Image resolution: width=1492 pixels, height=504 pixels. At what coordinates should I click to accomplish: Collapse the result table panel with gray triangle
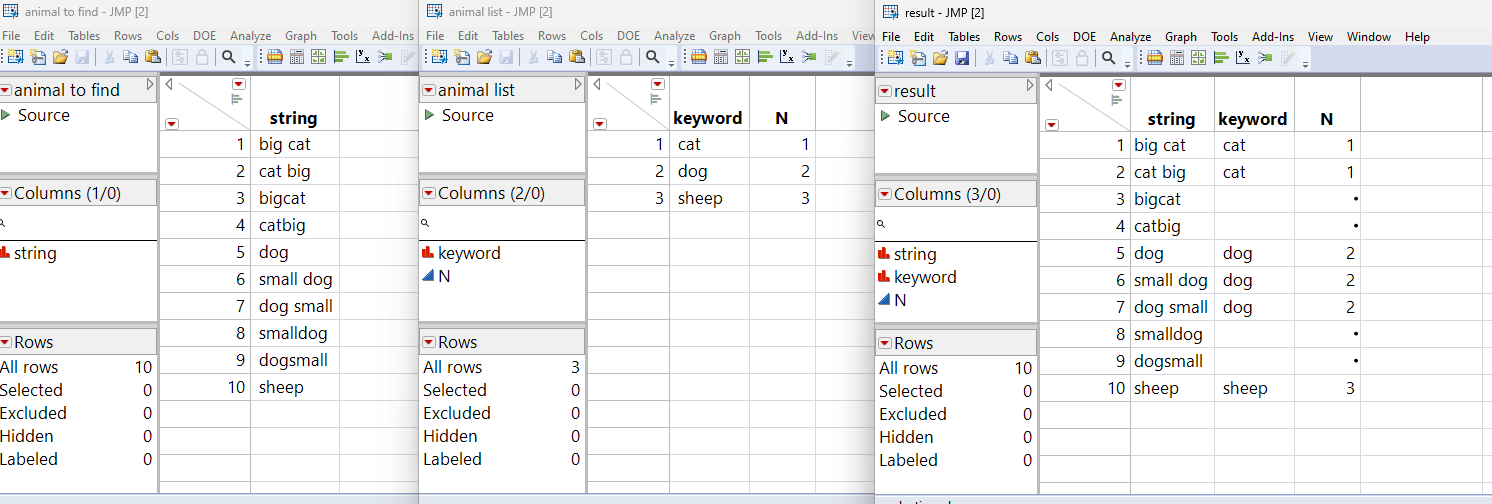[1030, 86]
